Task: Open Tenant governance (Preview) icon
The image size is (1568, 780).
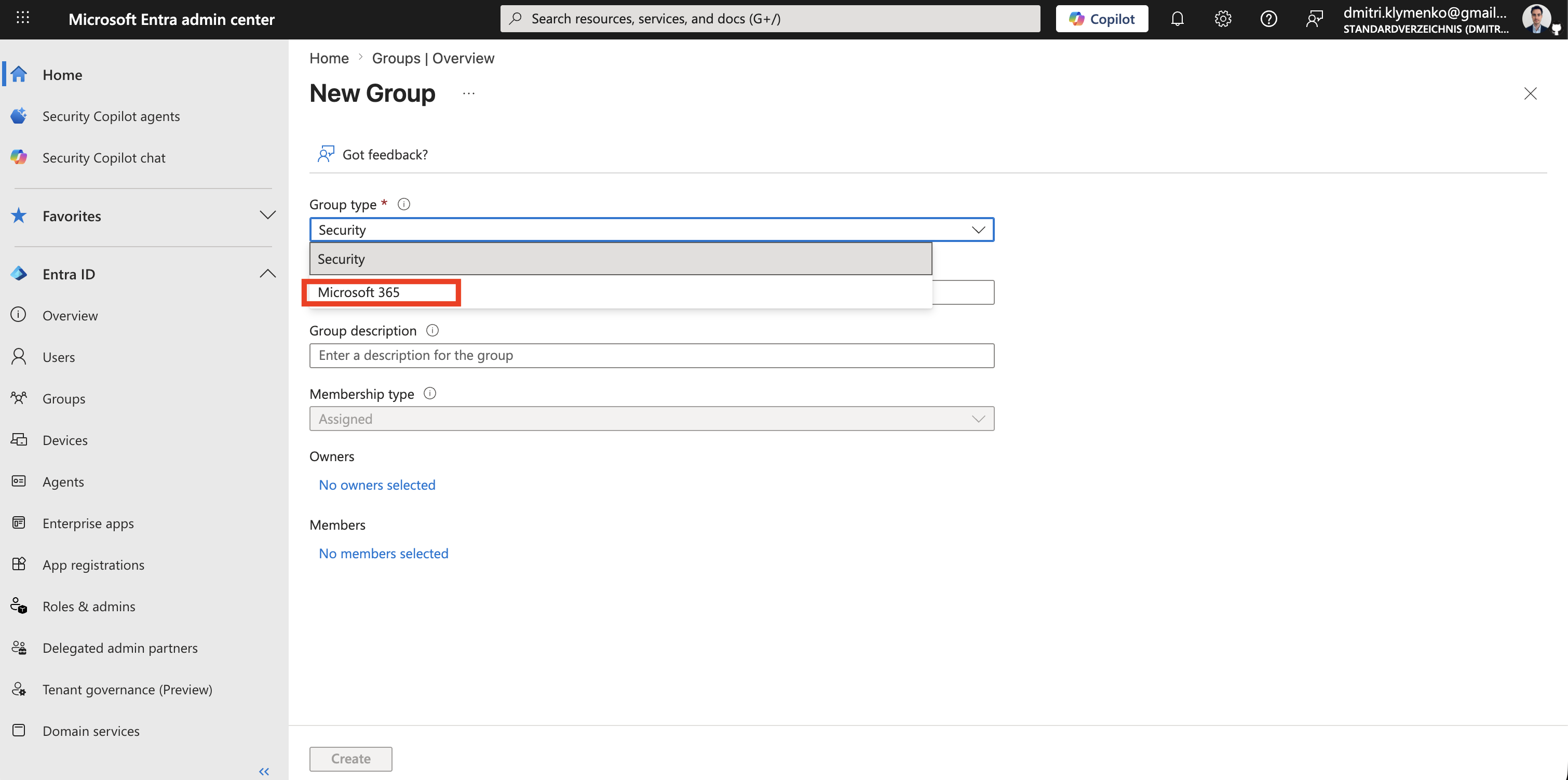Action: tap(19, 689)
